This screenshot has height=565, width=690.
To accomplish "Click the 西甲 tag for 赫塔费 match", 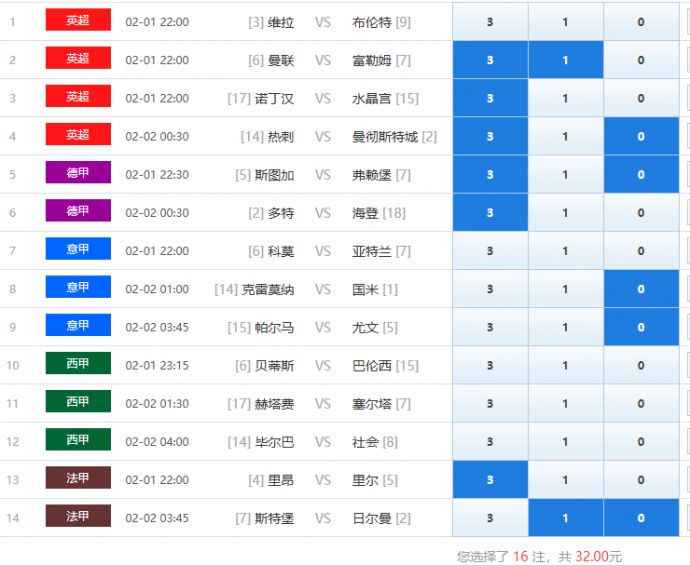I will [x=78, y=402].
